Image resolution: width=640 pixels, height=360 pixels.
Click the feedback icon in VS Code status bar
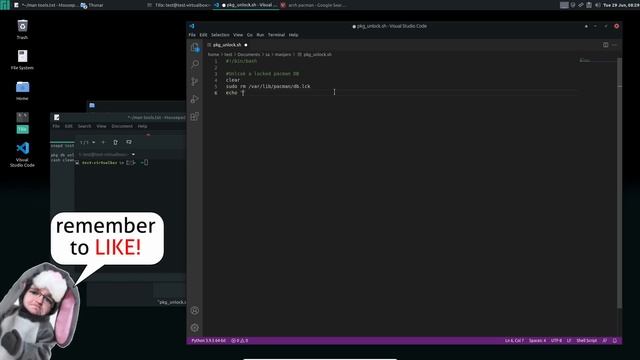tap(605, 340)
